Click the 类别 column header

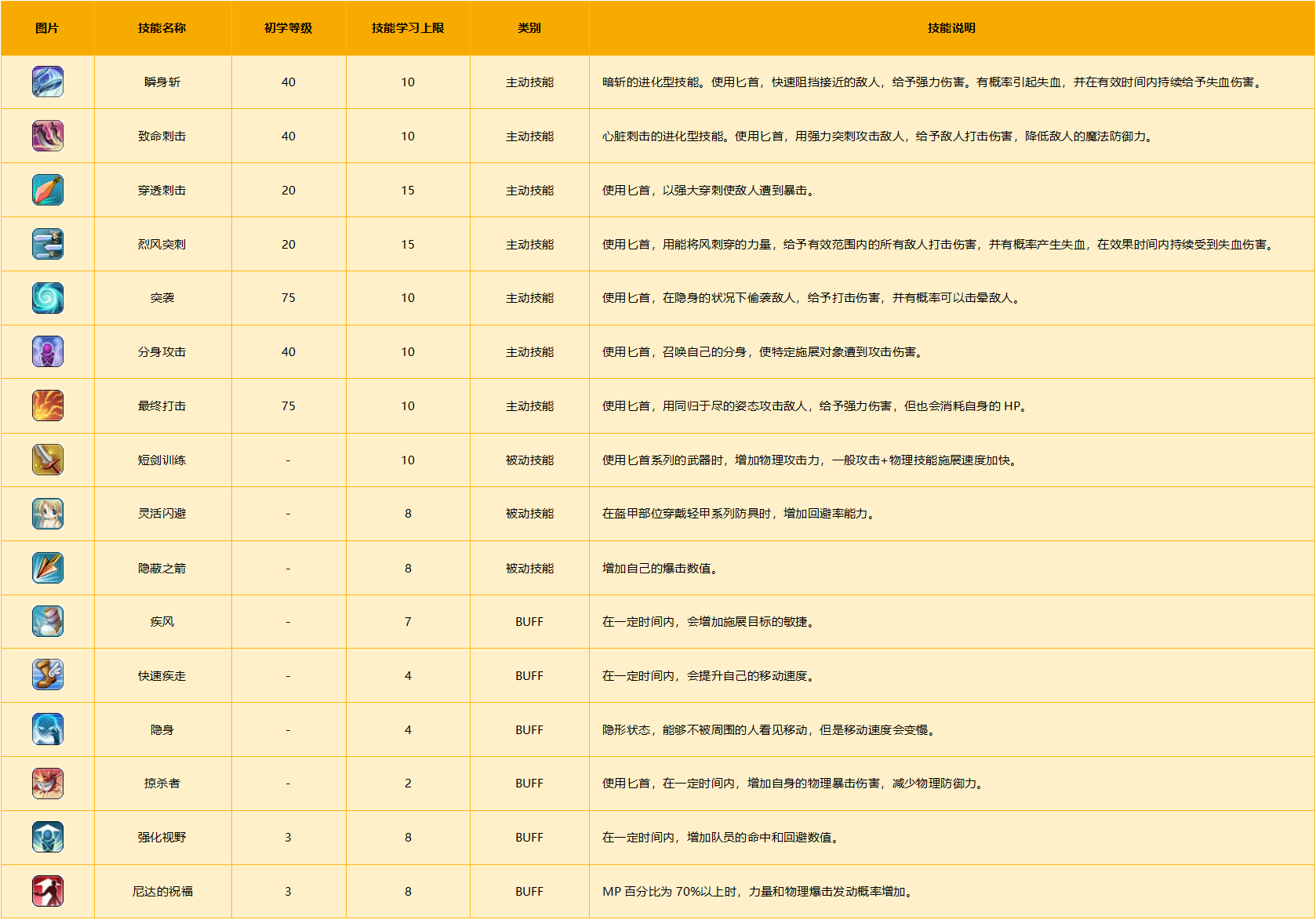(529, 28)
